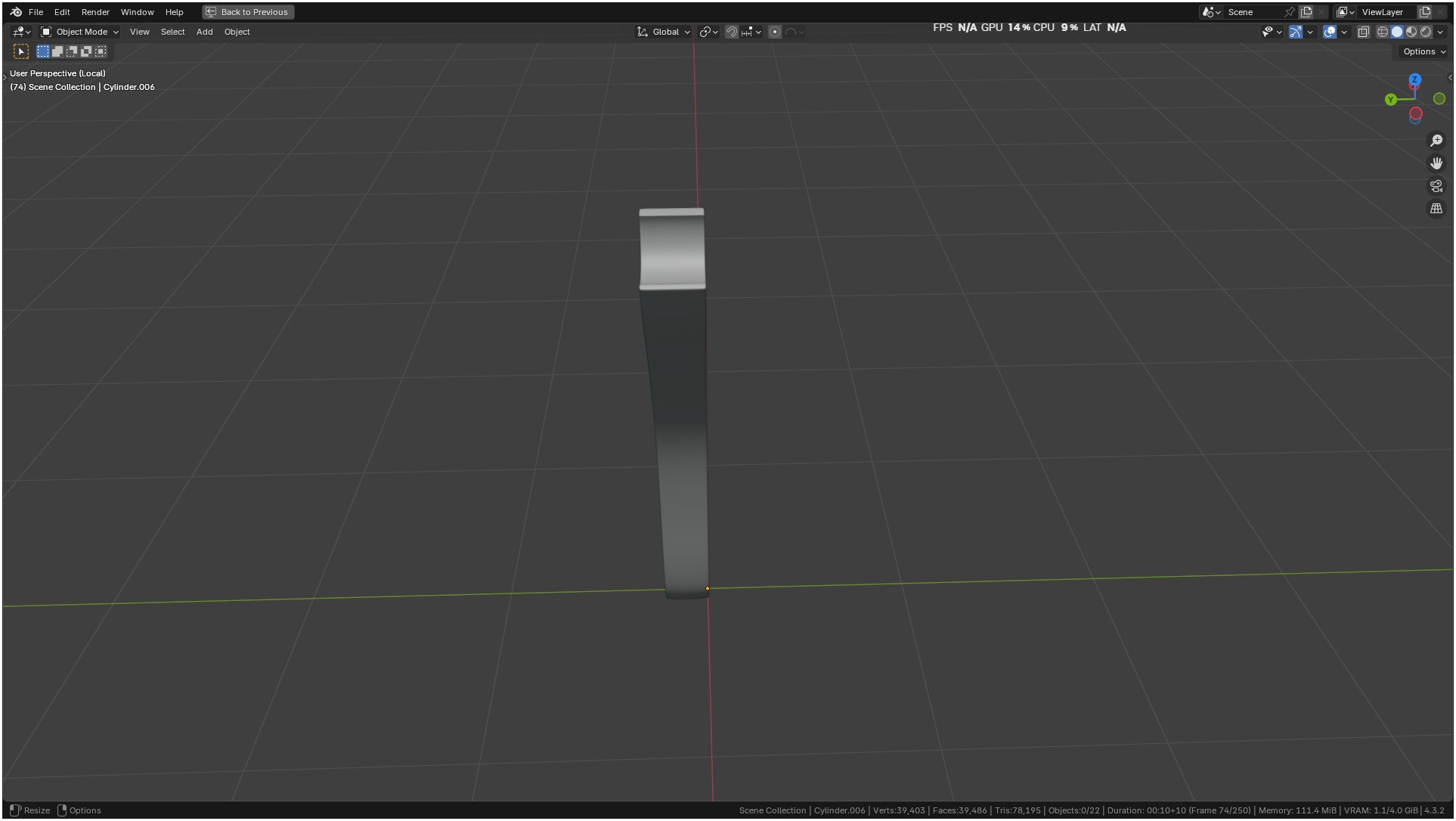This screenshot has height=821, width=1456.
Task: Open Global transform orientation dropdown
Action: click(664, 32)
